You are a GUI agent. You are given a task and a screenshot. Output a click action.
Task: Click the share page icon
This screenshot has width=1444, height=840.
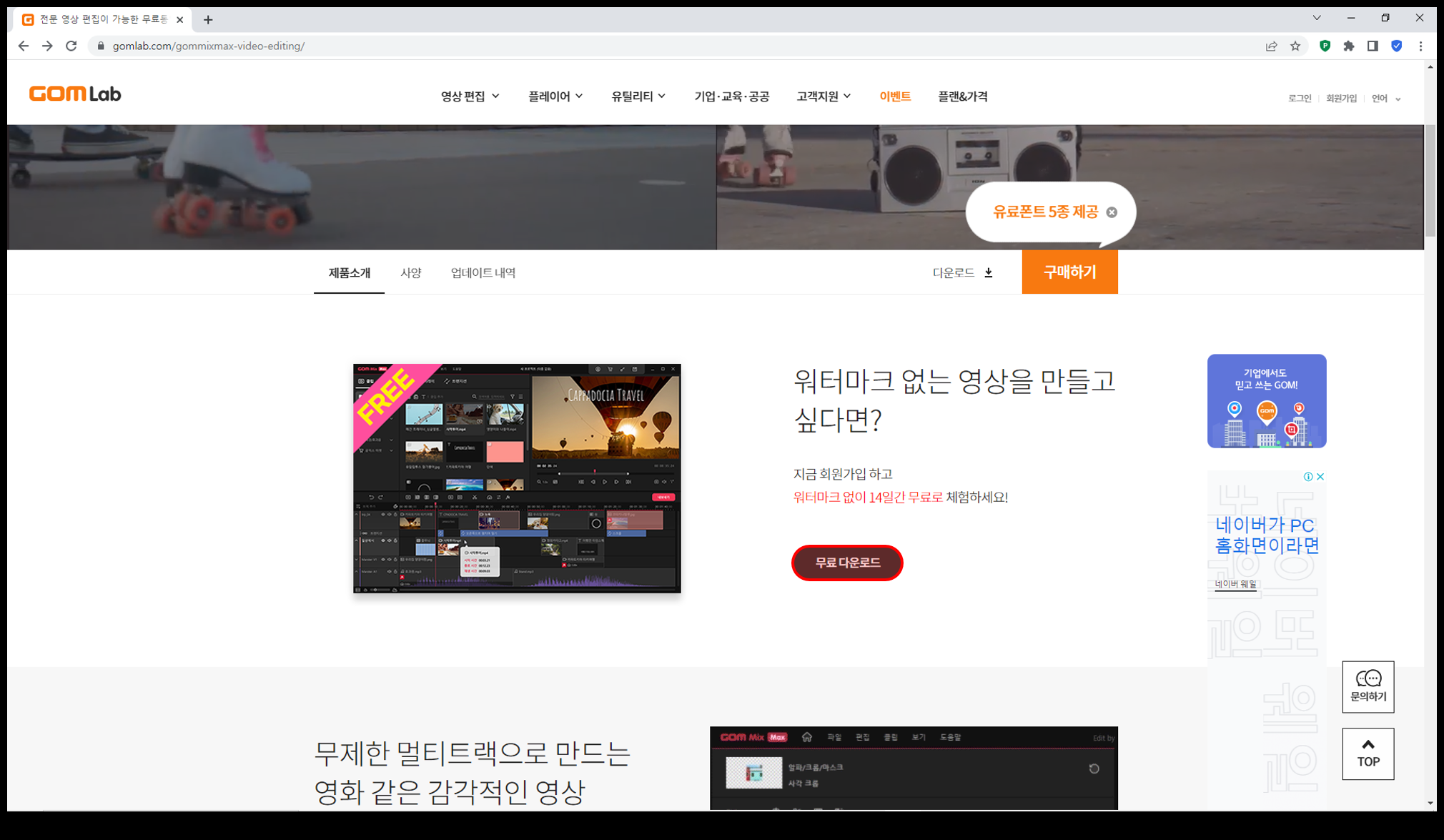click(1271, 46)
